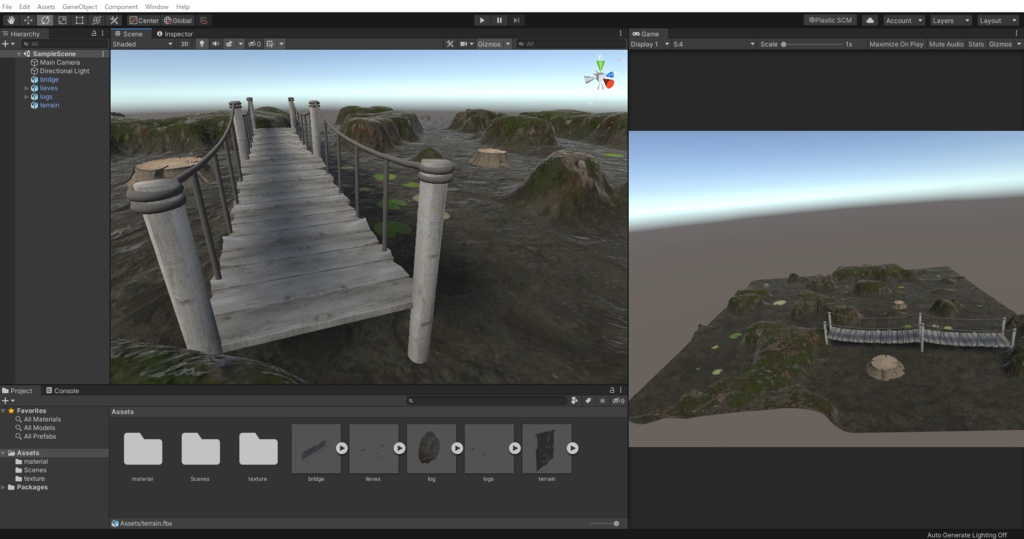Toggle grid snapping icon in the main toolbar
The height and width of the screenshot is (539, 1024).
pos(204,20)
